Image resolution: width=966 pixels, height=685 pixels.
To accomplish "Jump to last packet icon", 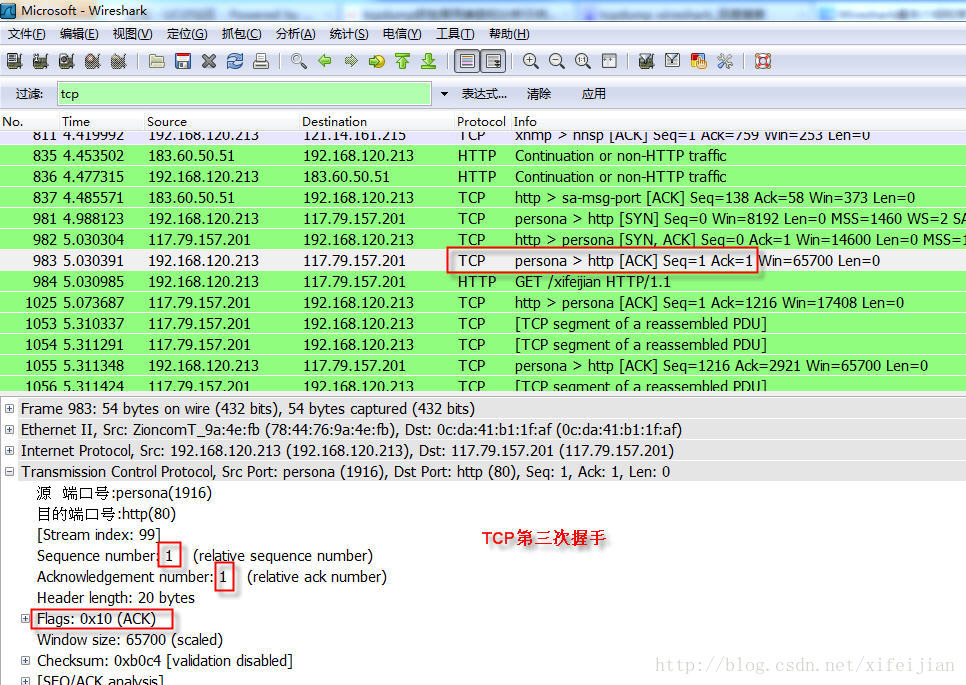I will coord(429,61).
